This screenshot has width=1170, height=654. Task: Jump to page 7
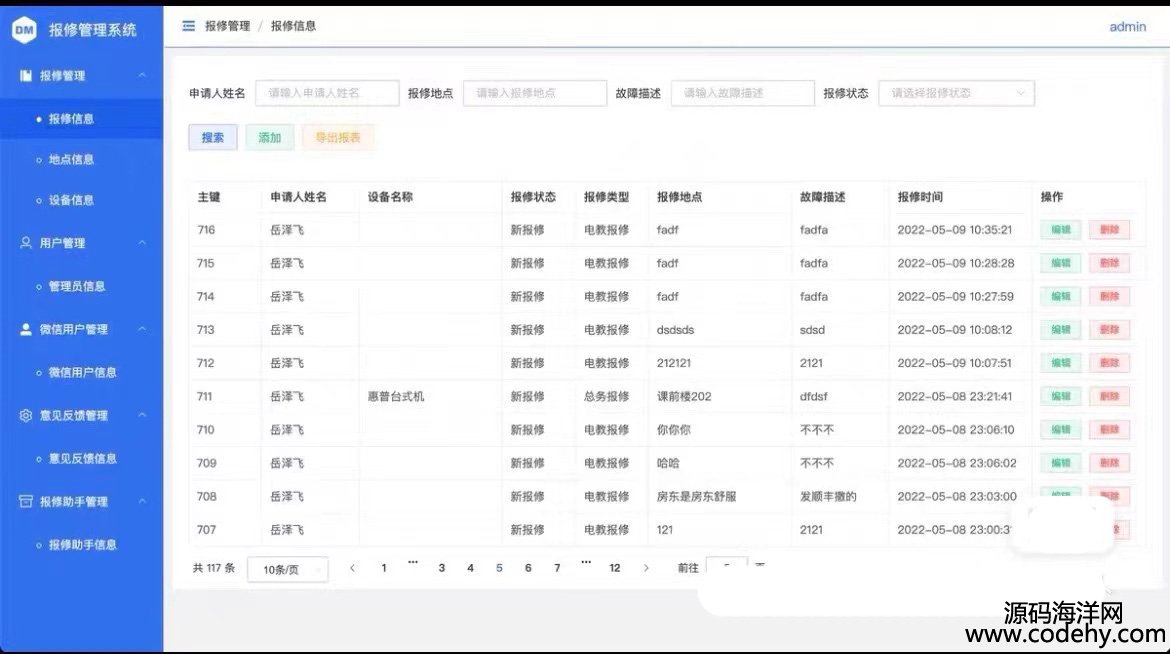click(557, 568)
